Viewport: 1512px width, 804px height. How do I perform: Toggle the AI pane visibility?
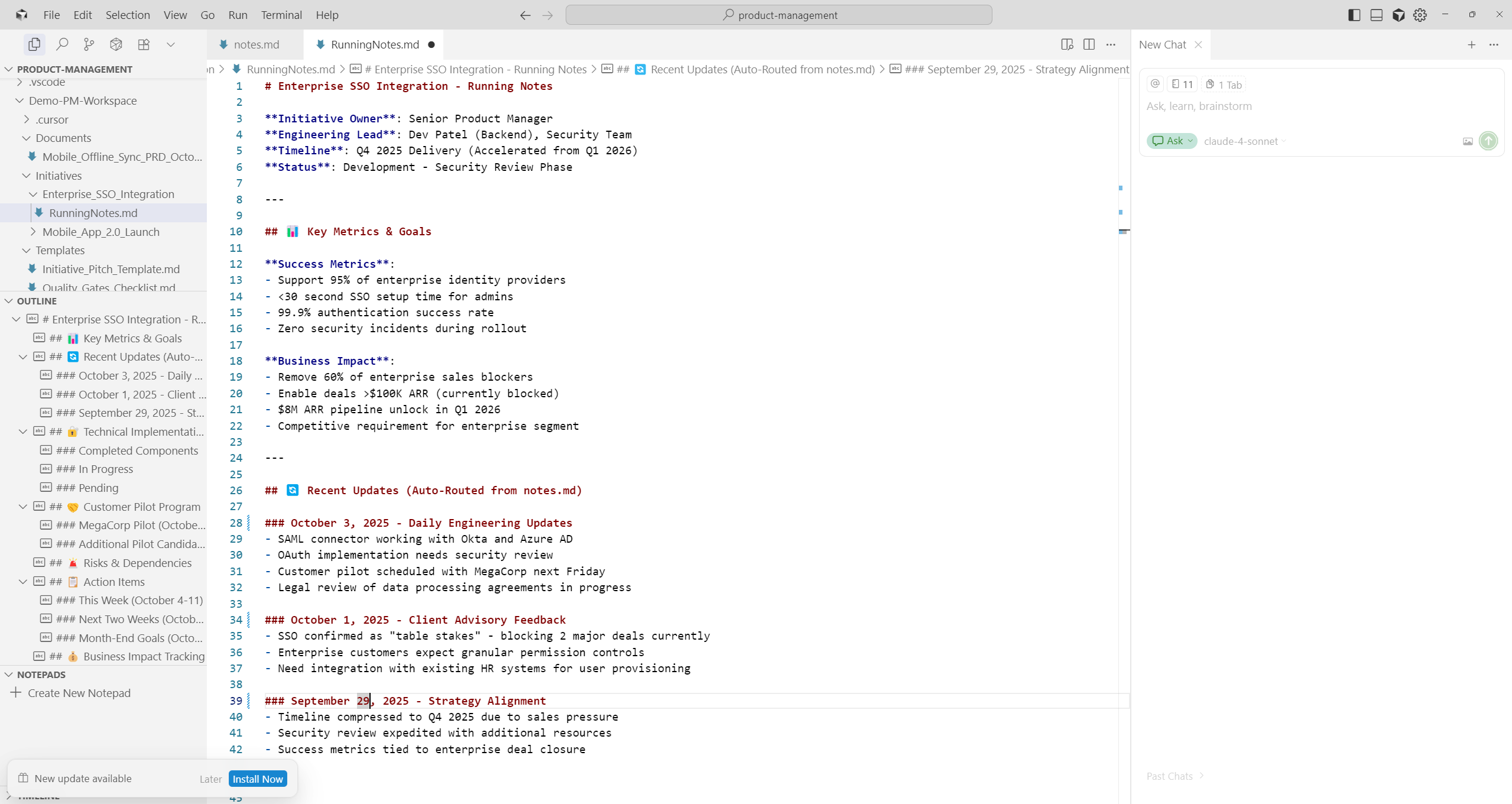1398,15
